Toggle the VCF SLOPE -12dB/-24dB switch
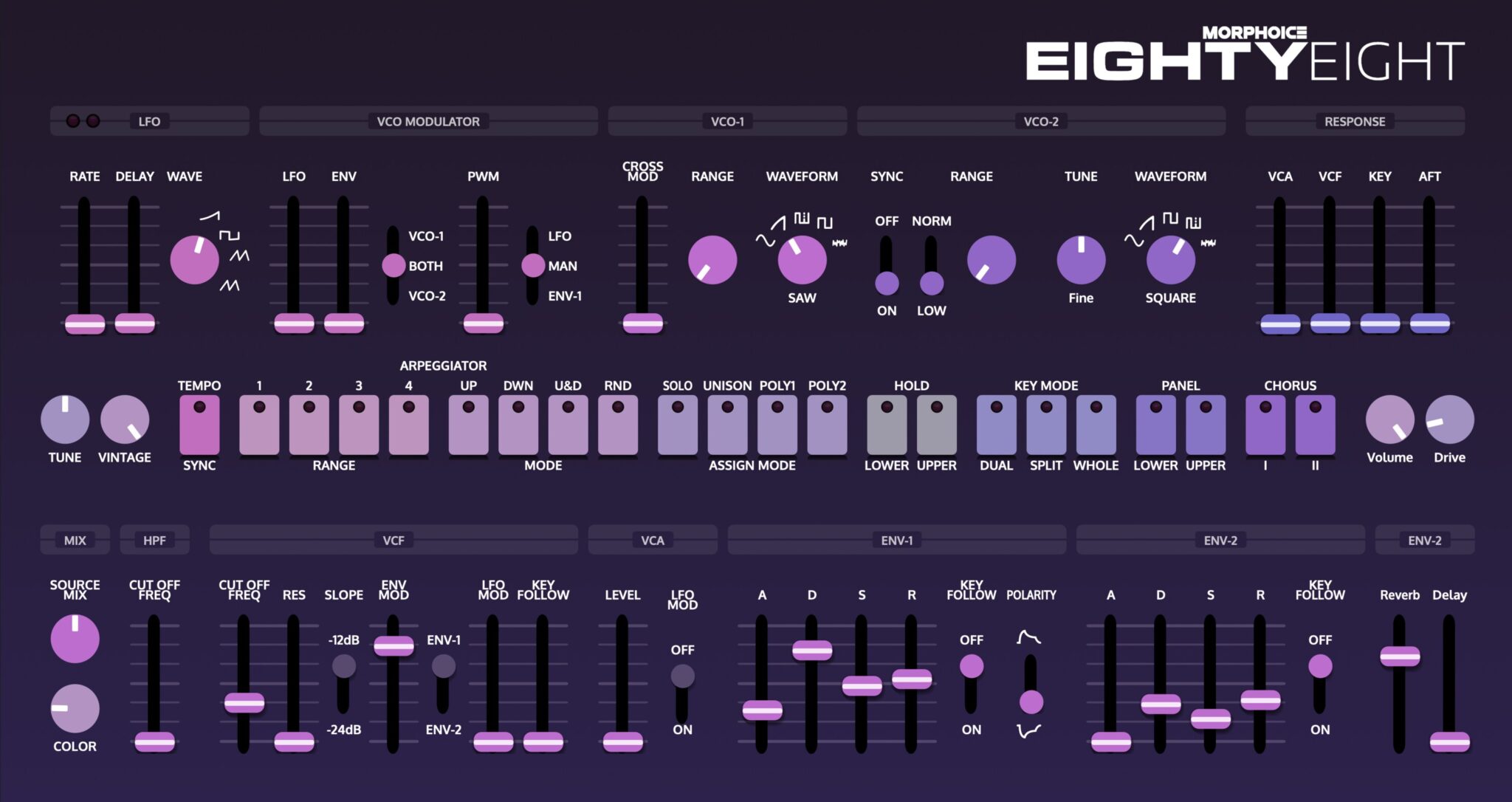 343,683
